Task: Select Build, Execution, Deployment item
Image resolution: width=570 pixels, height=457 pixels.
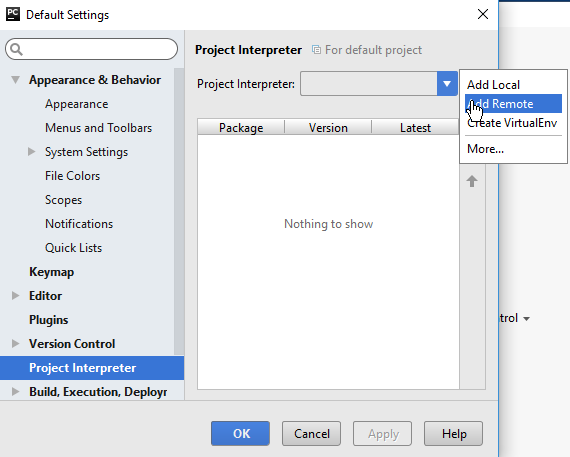Action: [x=98, y=392]
